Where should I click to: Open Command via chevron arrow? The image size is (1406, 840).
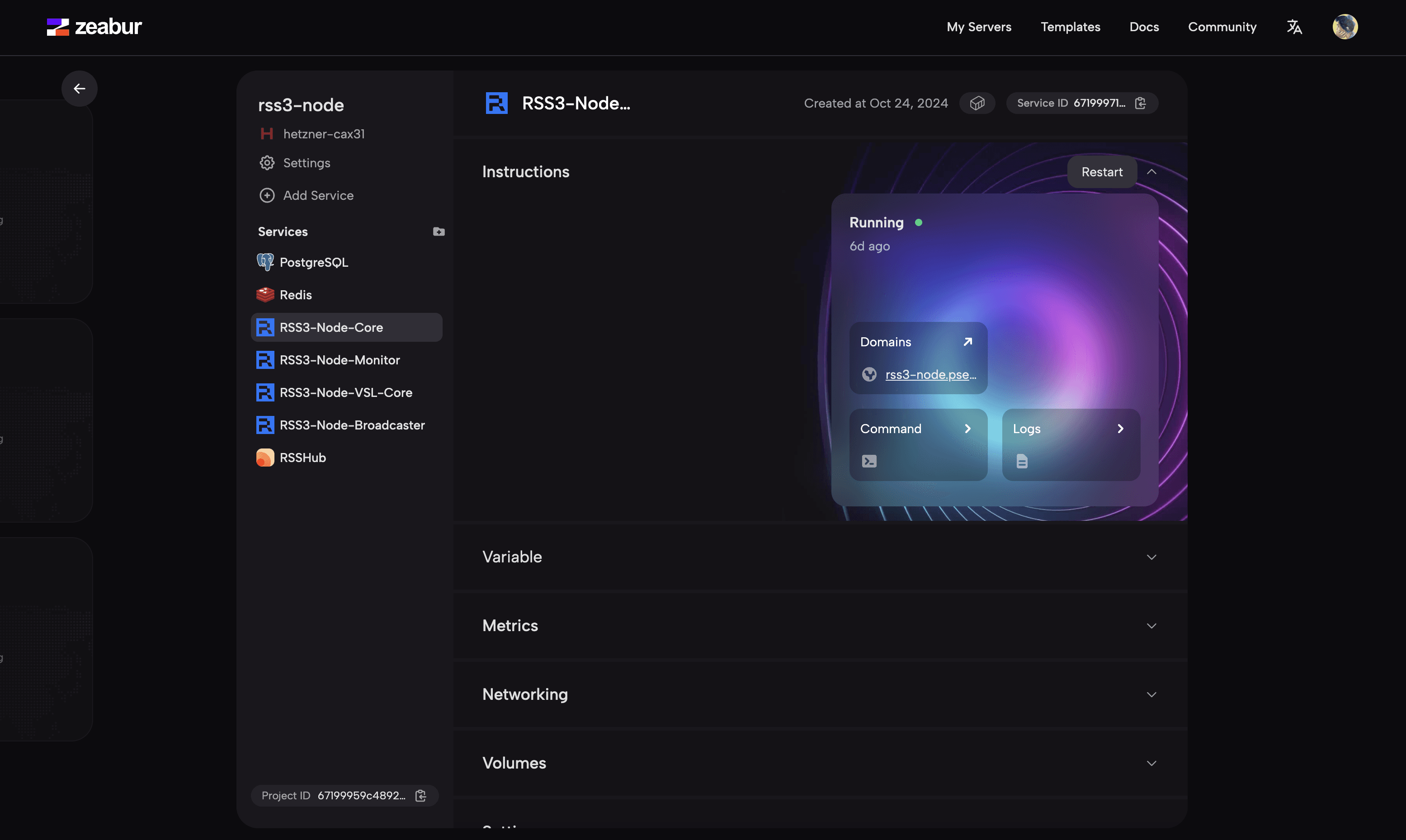coord(967,429)
